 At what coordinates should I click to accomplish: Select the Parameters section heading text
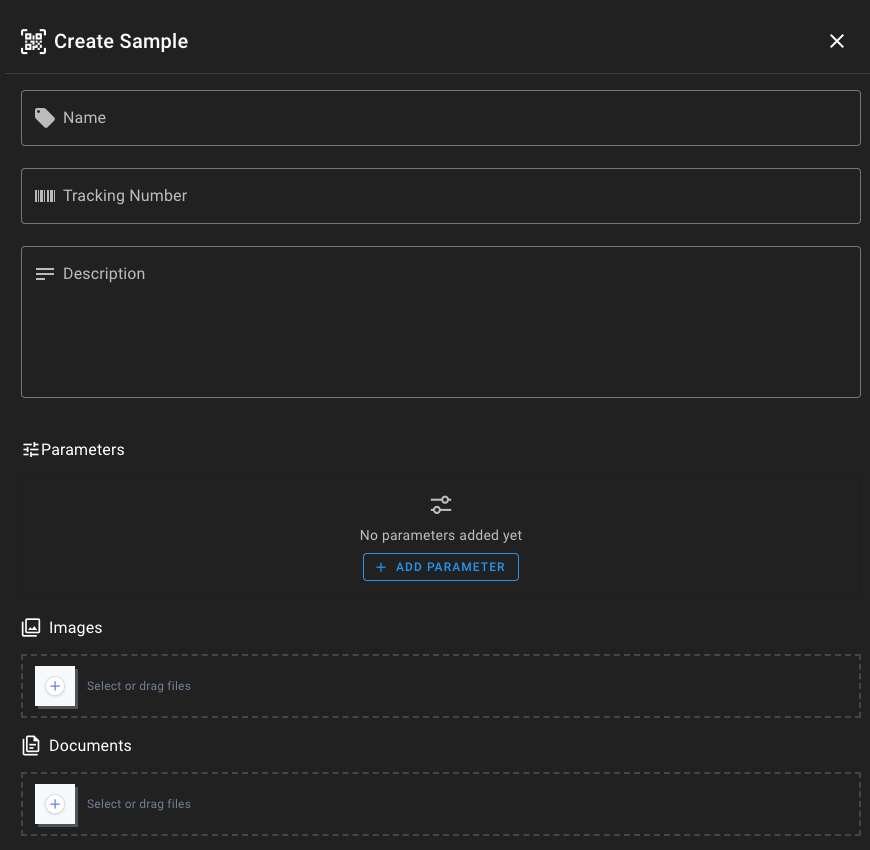pyautogui.click(x=83, y=450)
